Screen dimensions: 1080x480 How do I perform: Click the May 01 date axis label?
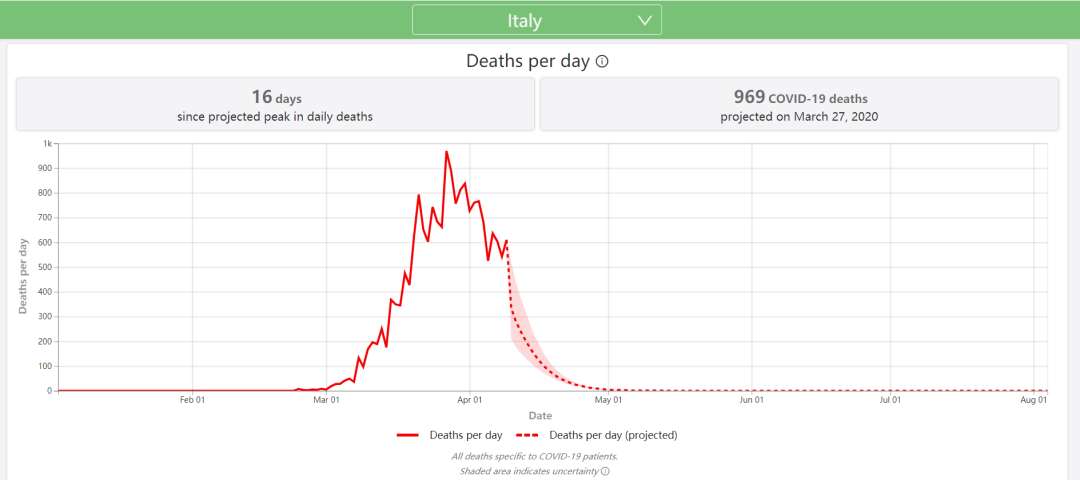(608, 400)
